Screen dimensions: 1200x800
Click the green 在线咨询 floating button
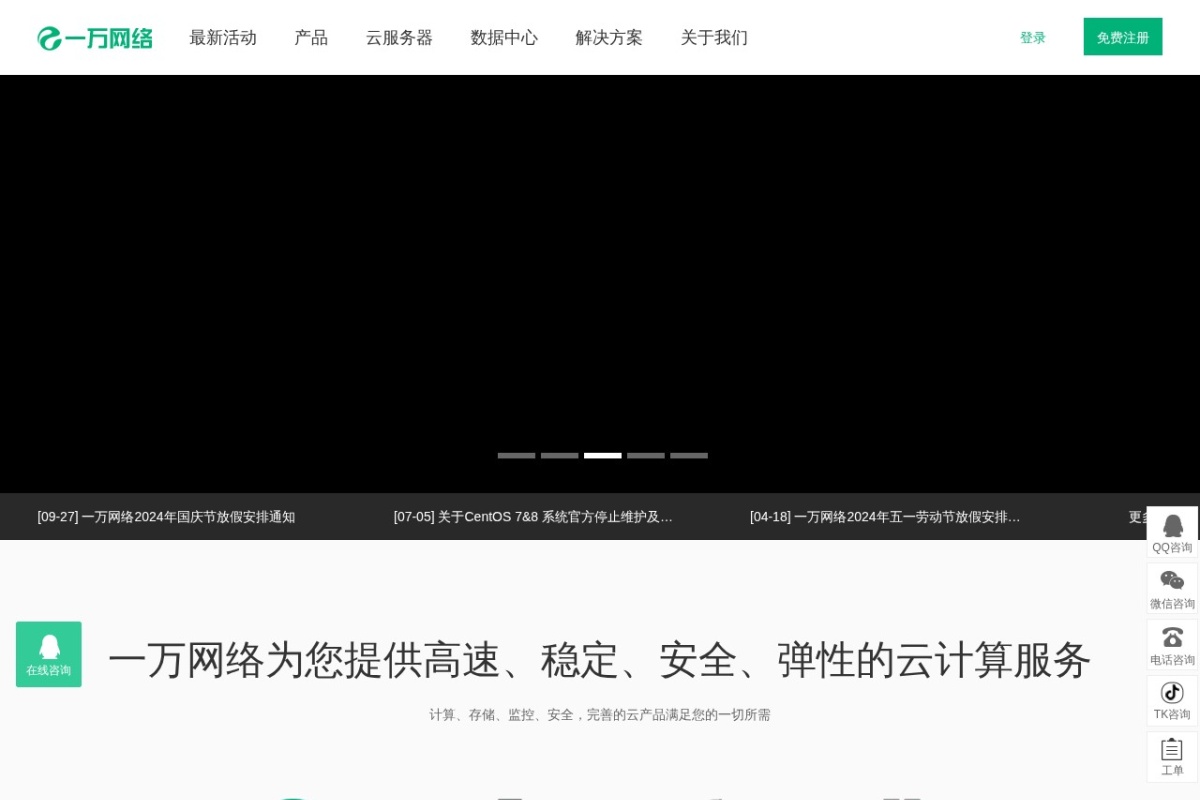[49, 654]
